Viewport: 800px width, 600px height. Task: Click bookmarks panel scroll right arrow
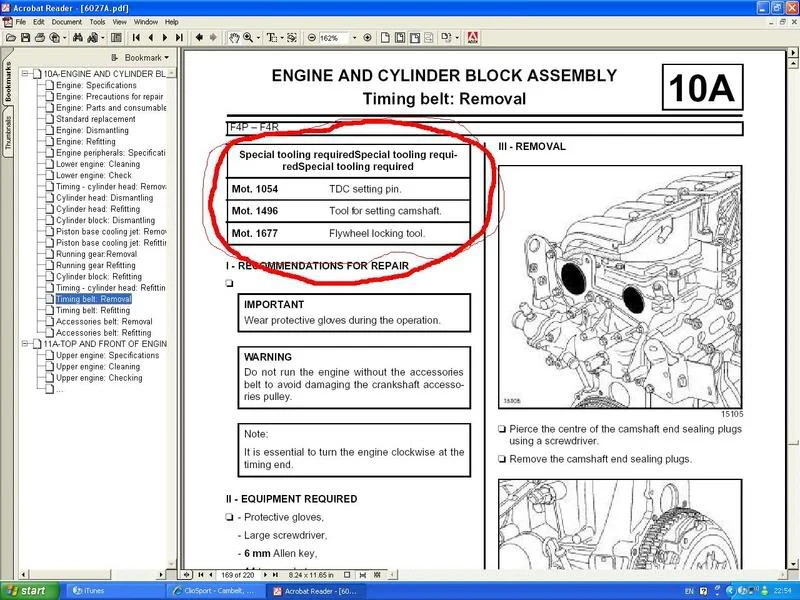click(161, 575)
